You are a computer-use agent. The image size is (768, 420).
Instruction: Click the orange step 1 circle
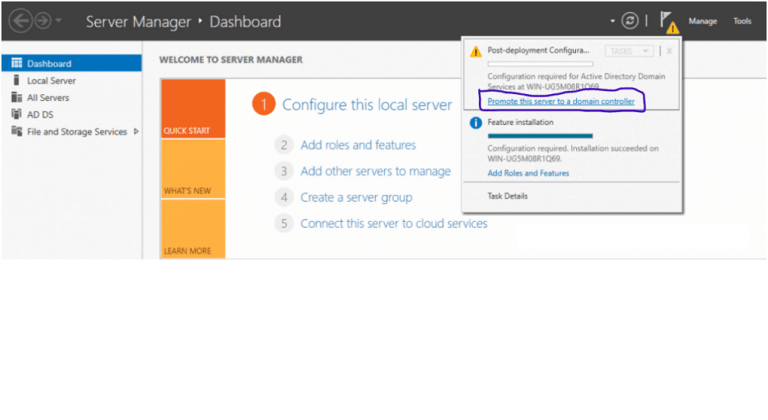click(264, 104)
